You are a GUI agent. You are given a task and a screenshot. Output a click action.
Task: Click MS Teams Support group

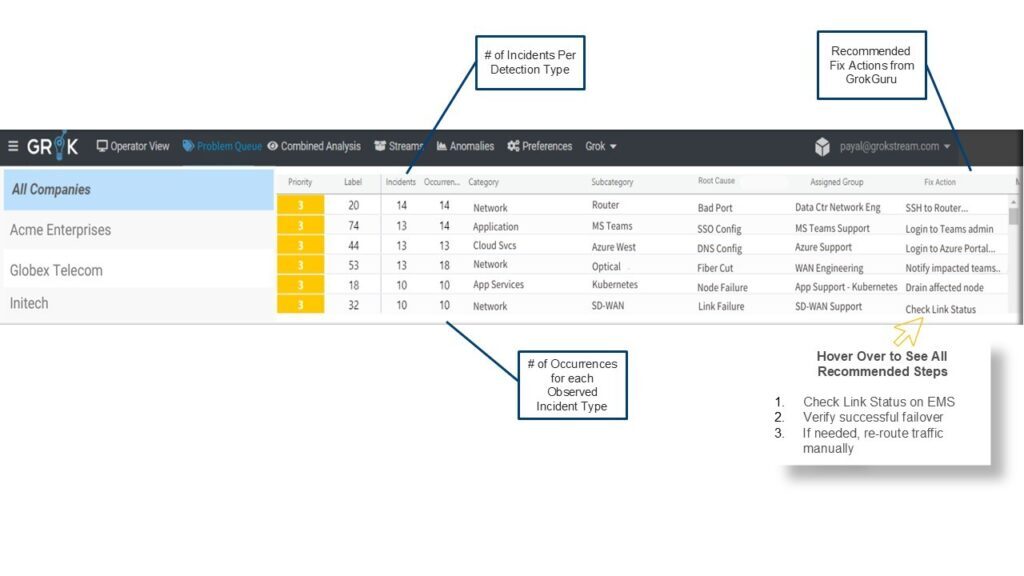[x=832, y=228]
